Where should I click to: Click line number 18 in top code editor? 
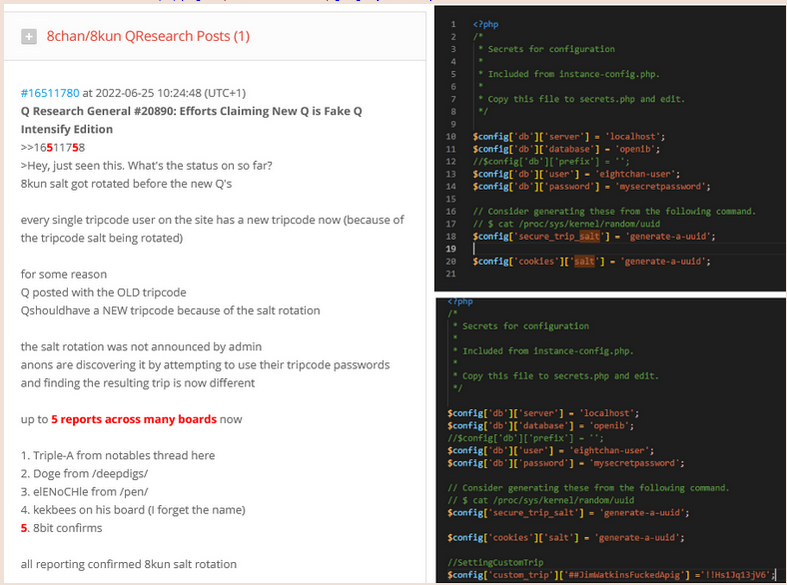[451, 236]
